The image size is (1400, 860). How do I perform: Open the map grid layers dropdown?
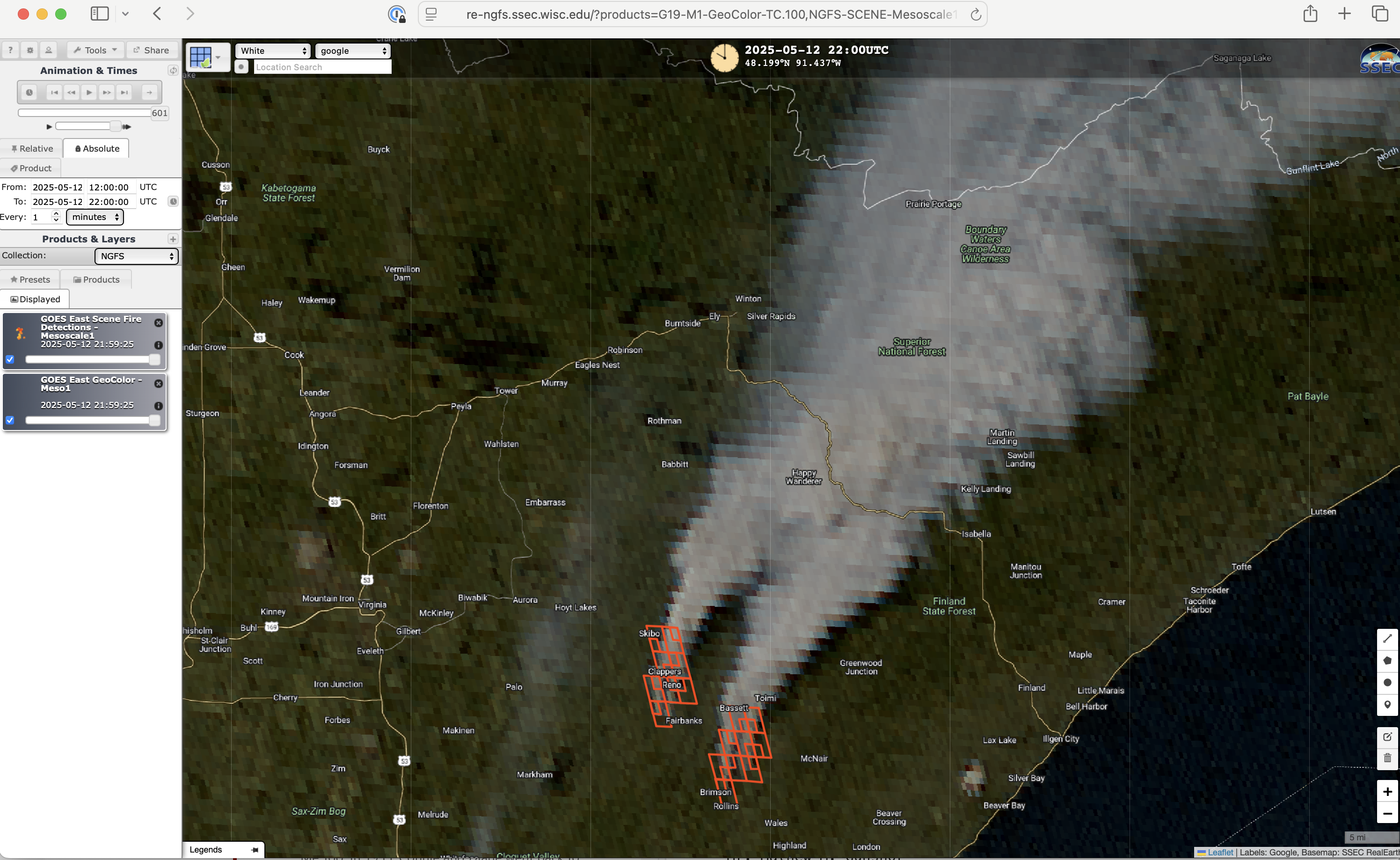(208, 57)
